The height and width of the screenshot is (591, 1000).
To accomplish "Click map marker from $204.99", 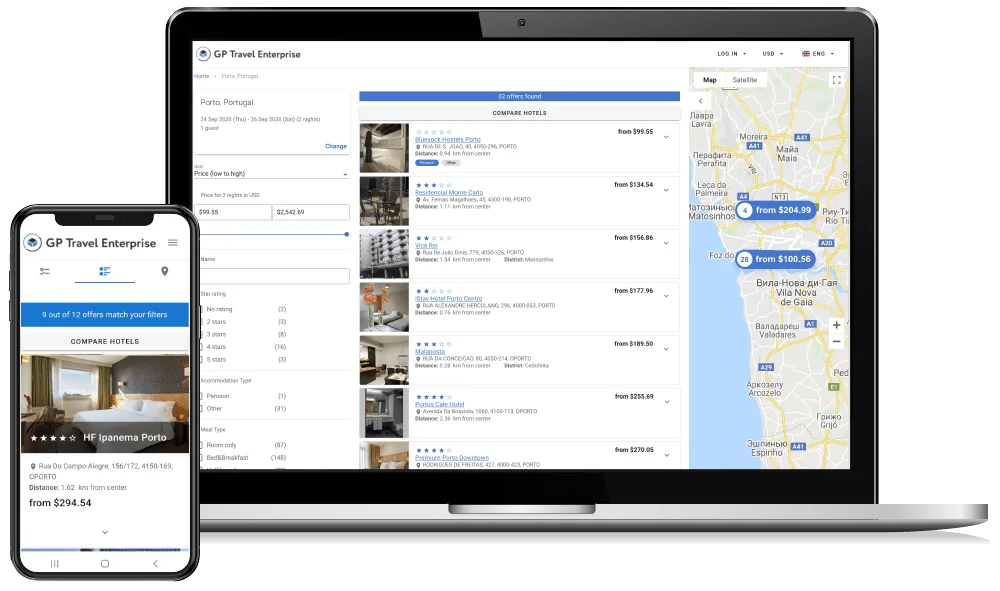I will click(776, 210).
